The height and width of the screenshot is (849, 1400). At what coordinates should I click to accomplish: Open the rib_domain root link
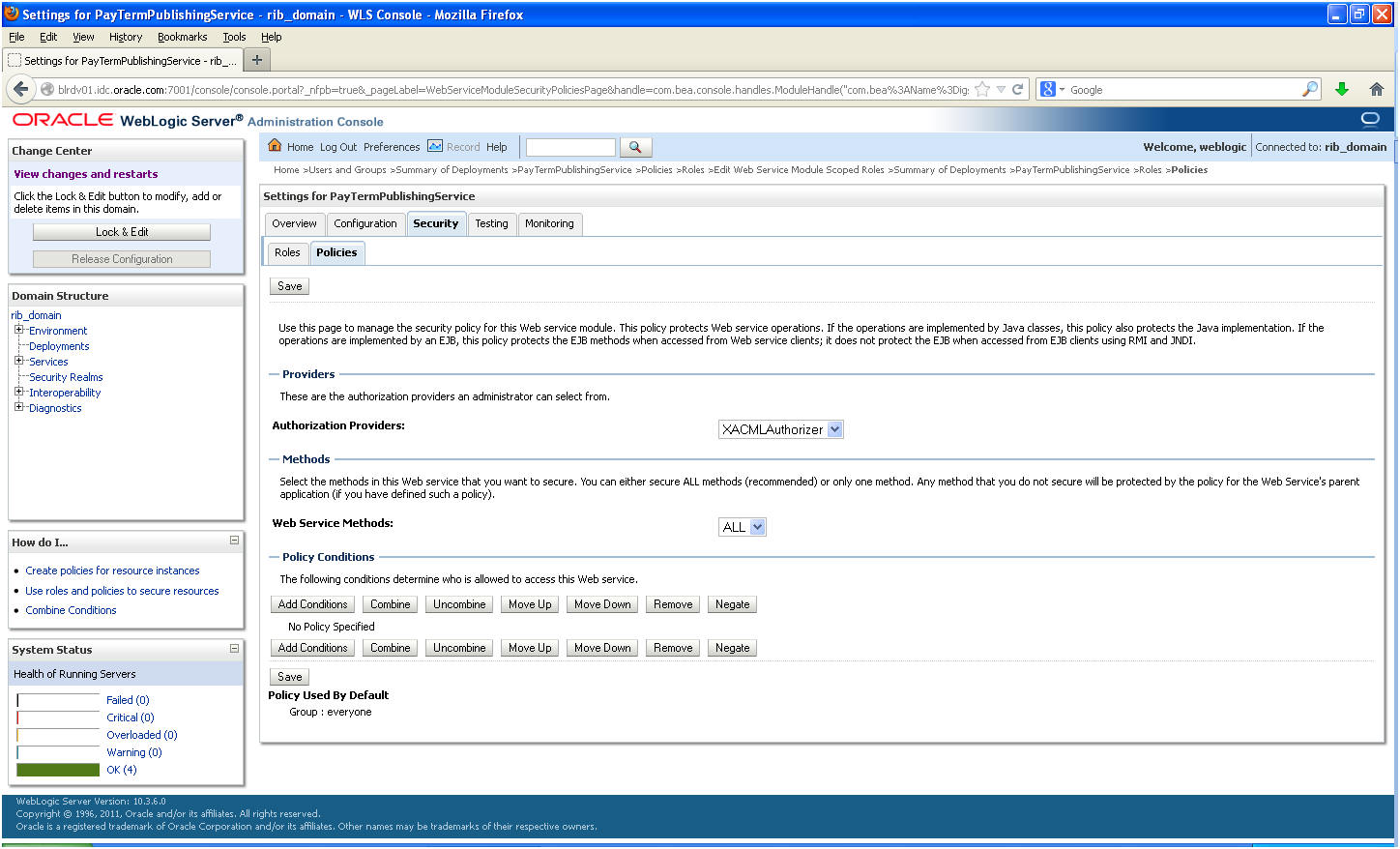pos(36,315)
